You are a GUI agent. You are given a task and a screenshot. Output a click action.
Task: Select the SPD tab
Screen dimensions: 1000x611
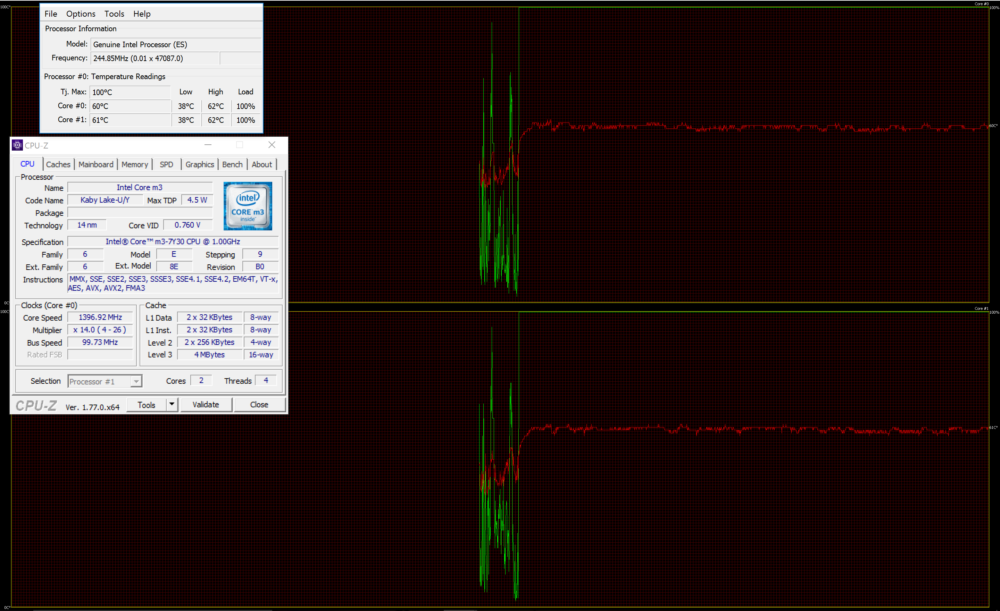point(166,164)
